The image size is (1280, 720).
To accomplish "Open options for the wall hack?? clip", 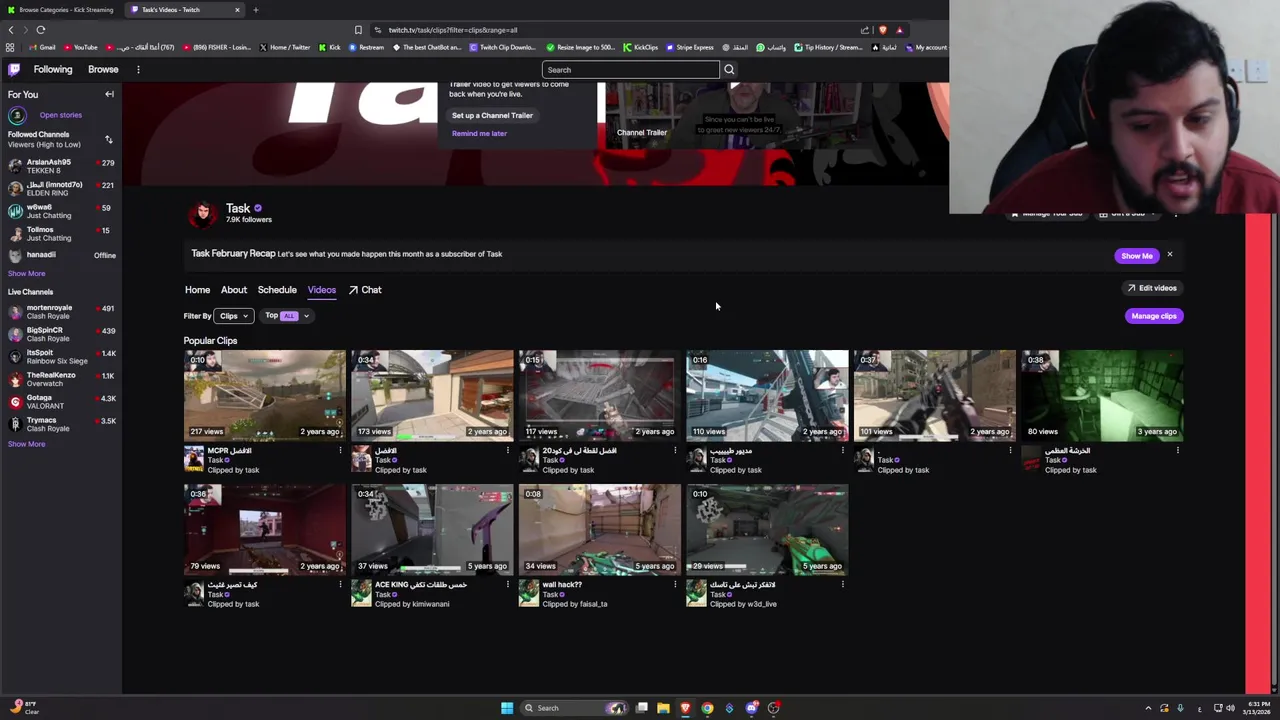I will [x=675, y=585].
